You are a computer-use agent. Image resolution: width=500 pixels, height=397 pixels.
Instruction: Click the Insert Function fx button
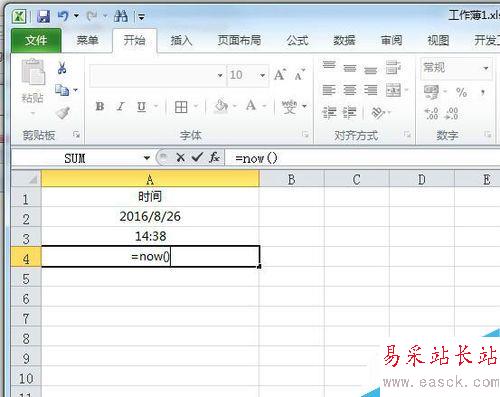pos(215,157)
